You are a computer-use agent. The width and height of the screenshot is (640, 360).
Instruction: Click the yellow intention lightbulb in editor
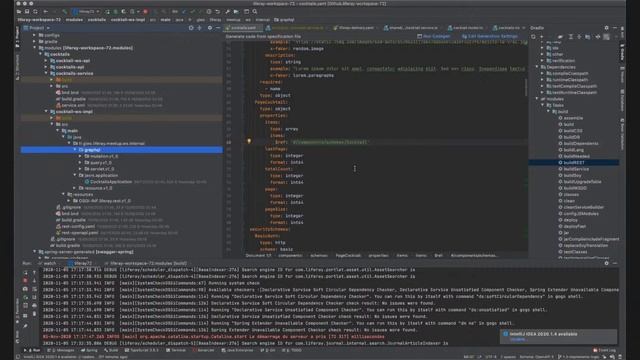click(x=249, y=141)
